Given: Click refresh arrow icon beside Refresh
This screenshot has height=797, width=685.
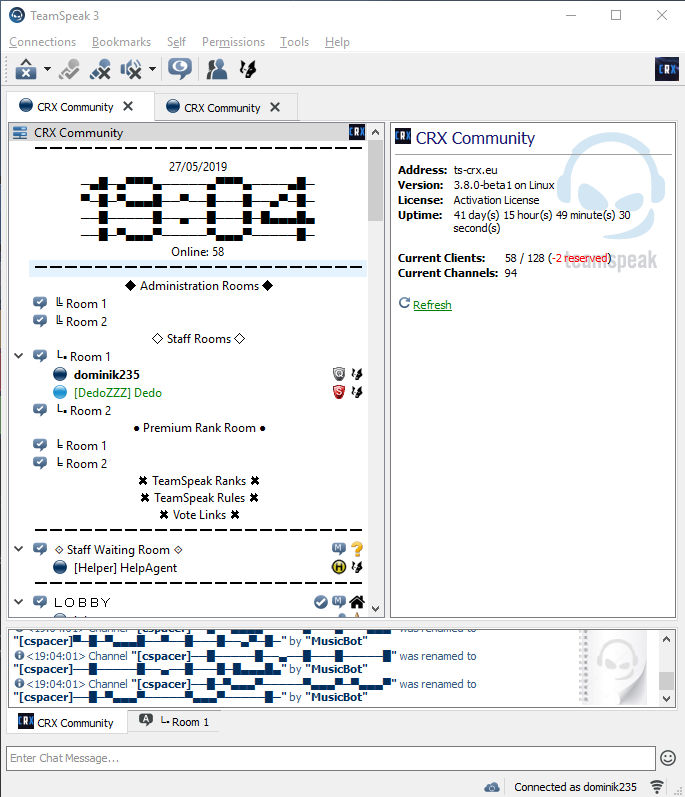Looking at the screenshot, I should (x=404, y=303).
